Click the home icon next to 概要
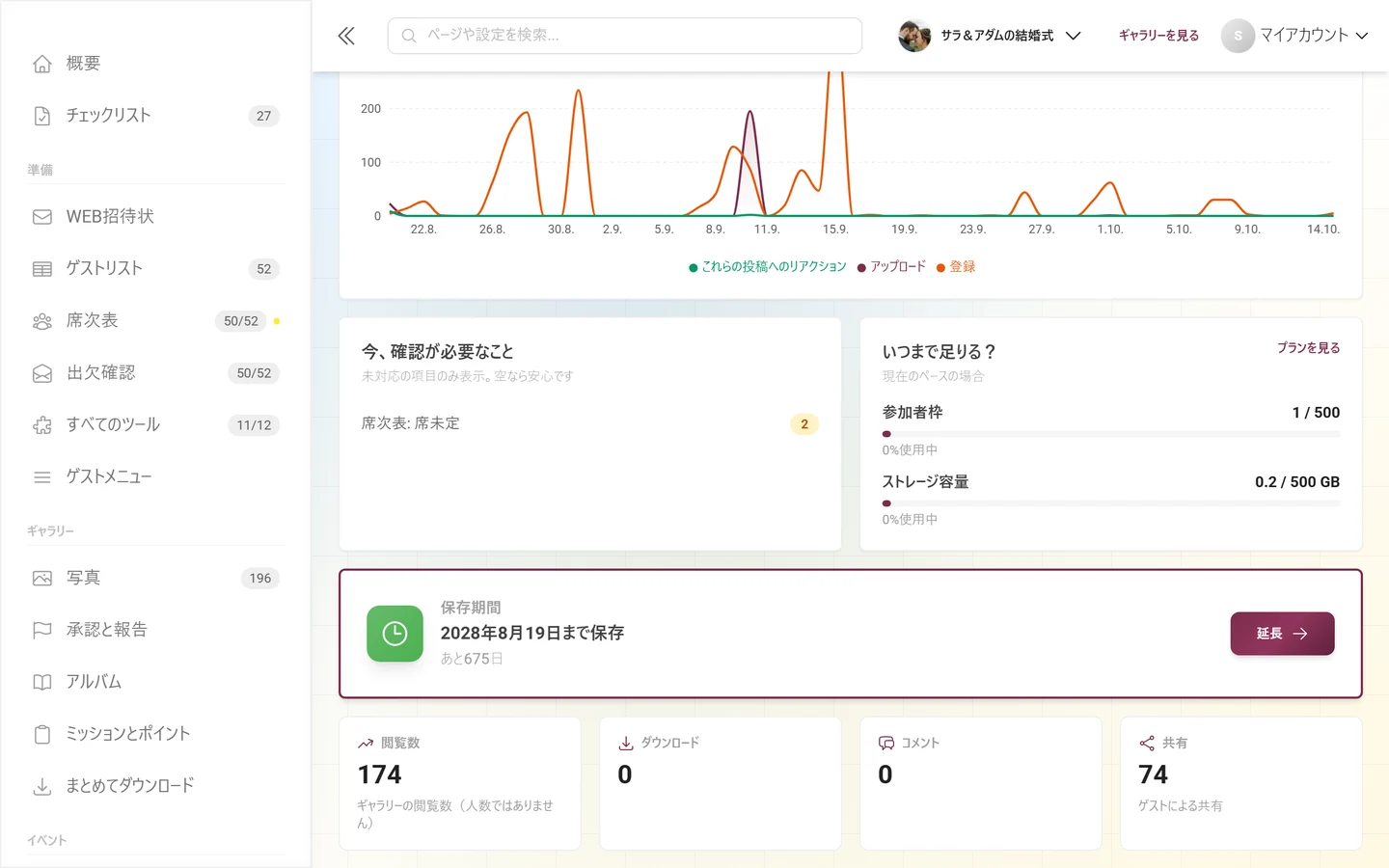This screenshot has width=1389, height=868. 42,64
